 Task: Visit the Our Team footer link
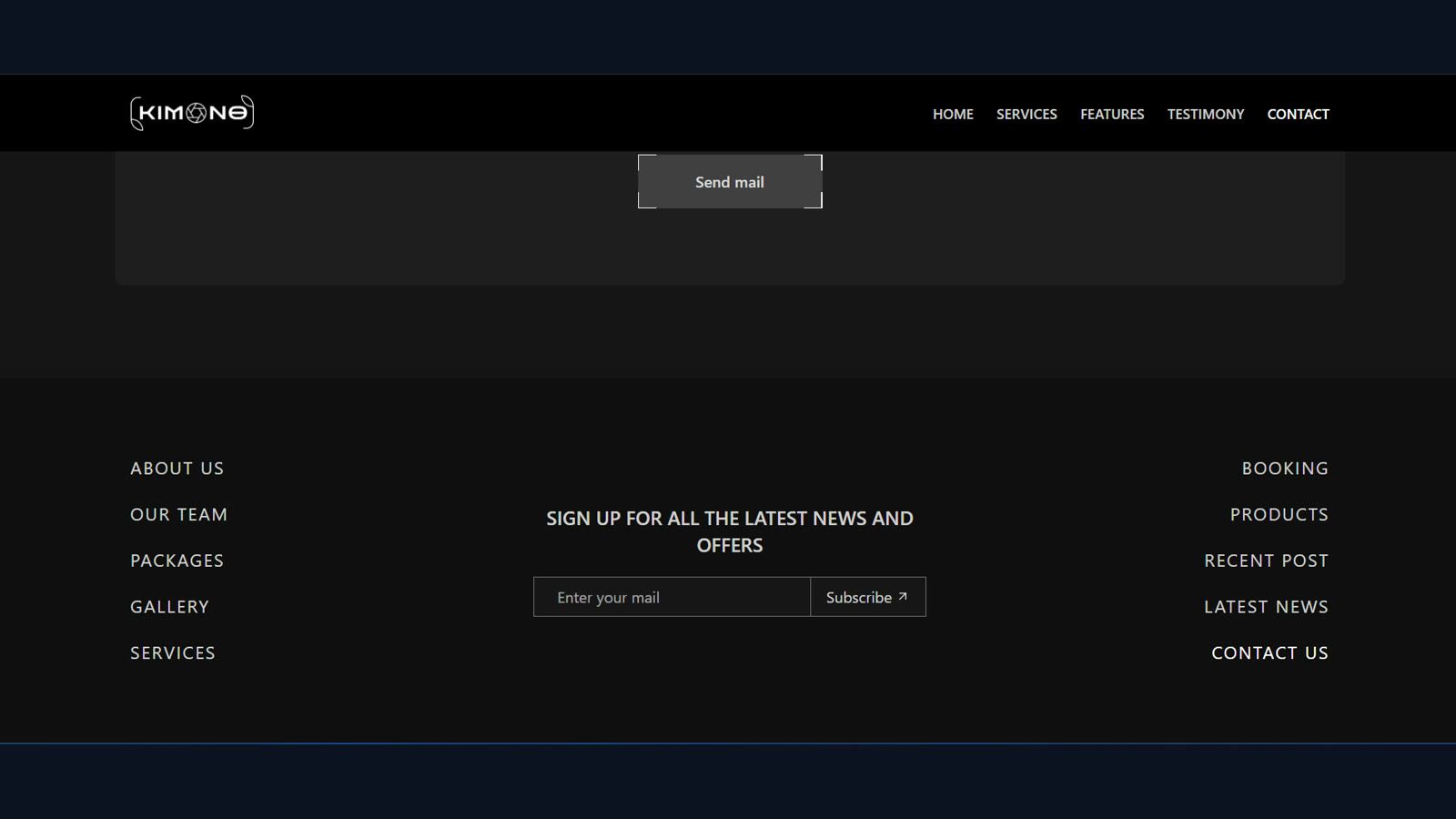tap(178, 515)
